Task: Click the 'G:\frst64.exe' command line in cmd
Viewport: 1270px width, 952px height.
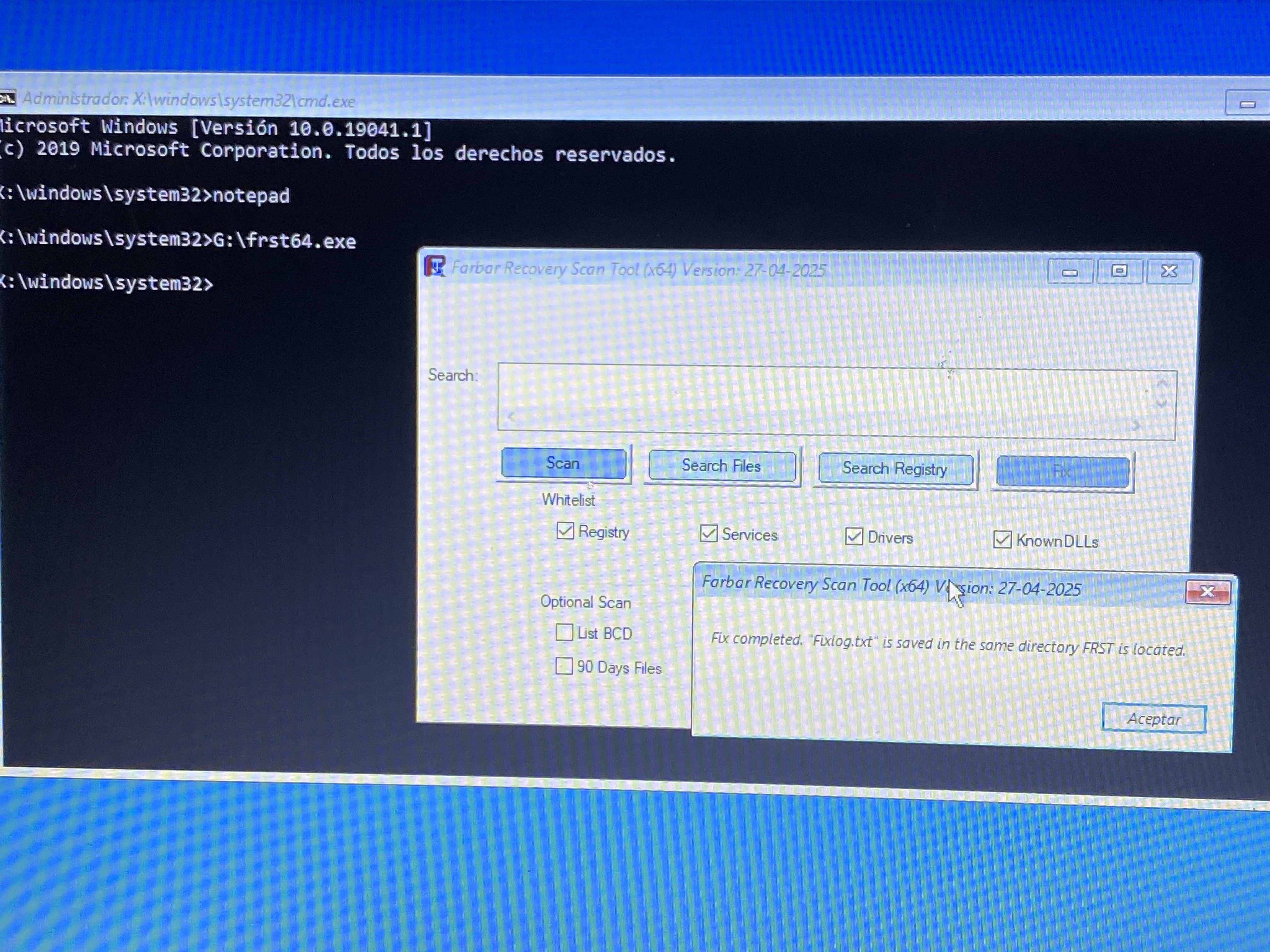Action: coord(178,239)
